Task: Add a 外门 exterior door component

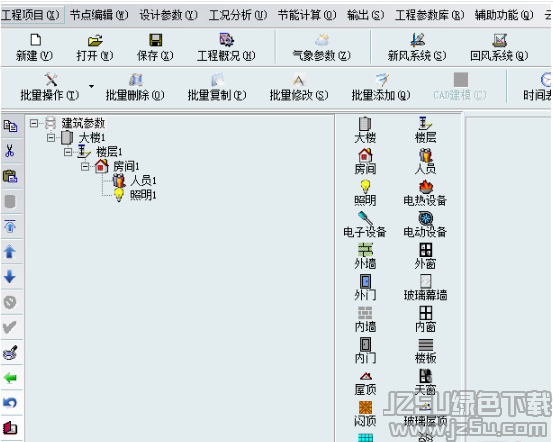Action: tap(365, 287)
